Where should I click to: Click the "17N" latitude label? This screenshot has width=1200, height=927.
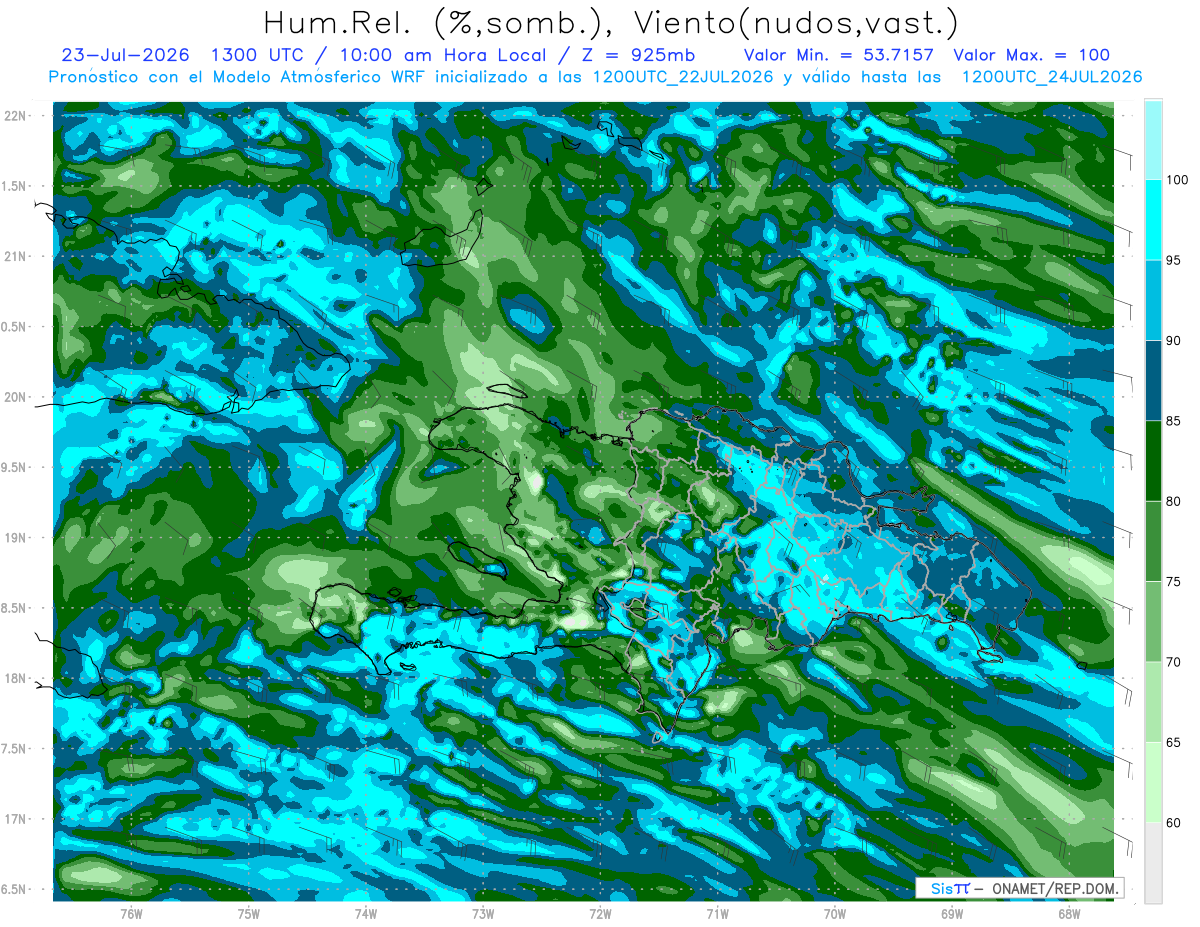coord(17,819)
